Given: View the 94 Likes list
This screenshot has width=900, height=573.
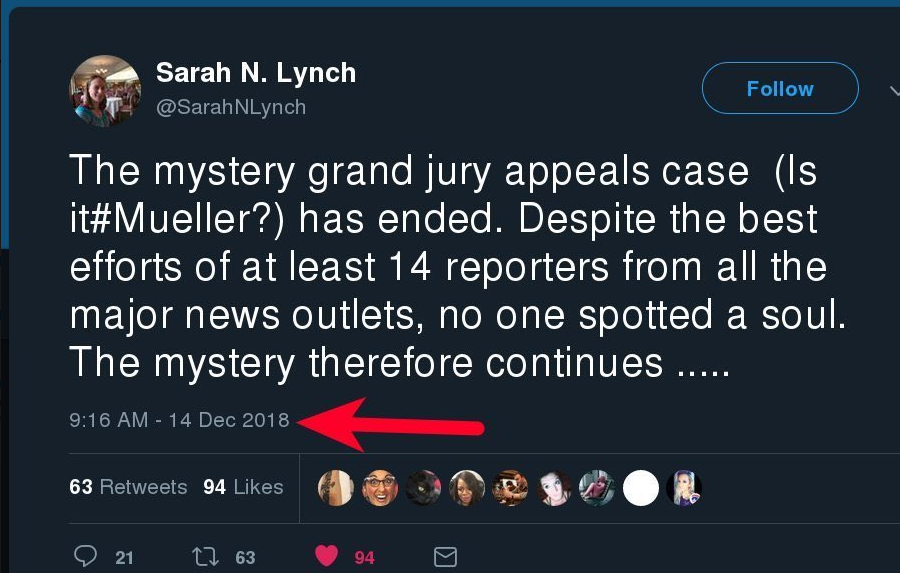Looking at the screenshot, I should pos(243,487).
